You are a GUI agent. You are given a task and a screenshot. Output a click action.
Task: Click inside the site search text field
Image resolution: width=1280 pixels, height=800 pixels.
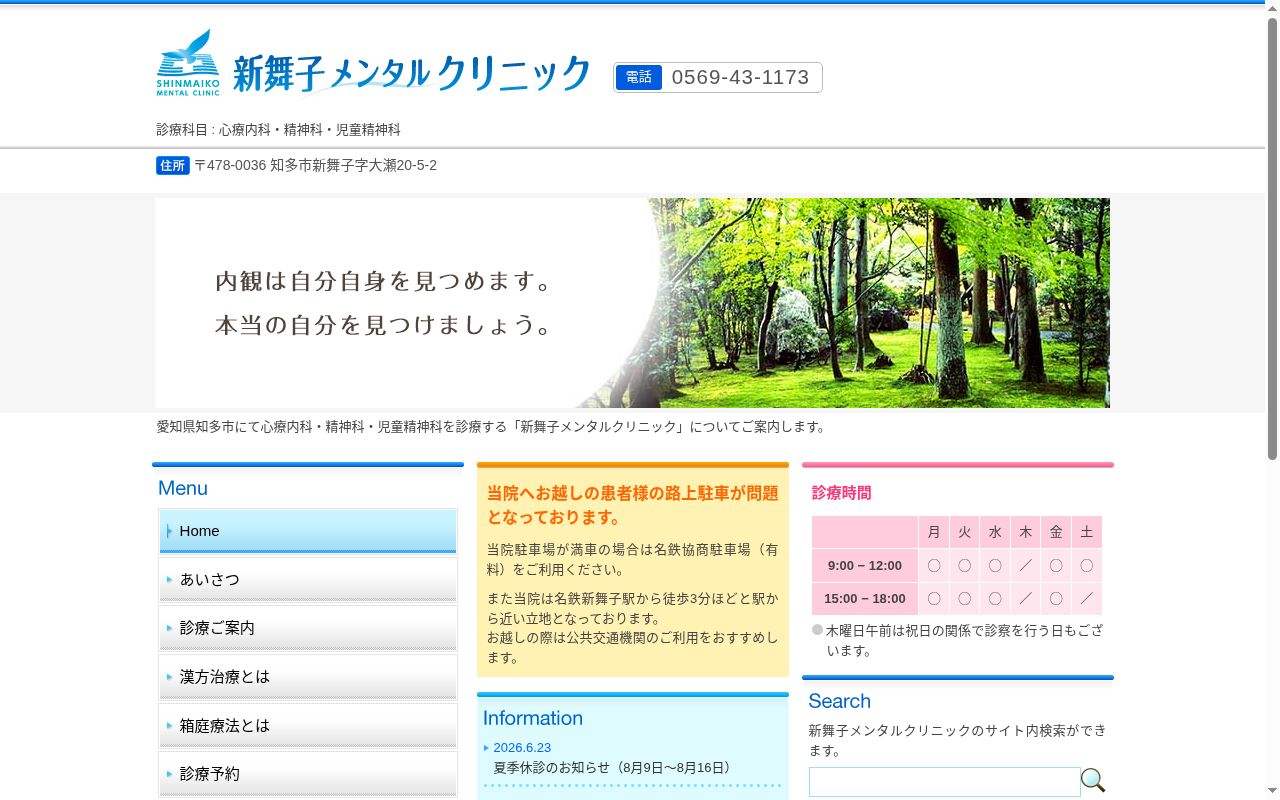pyautogui.click(x=944, y=782)
